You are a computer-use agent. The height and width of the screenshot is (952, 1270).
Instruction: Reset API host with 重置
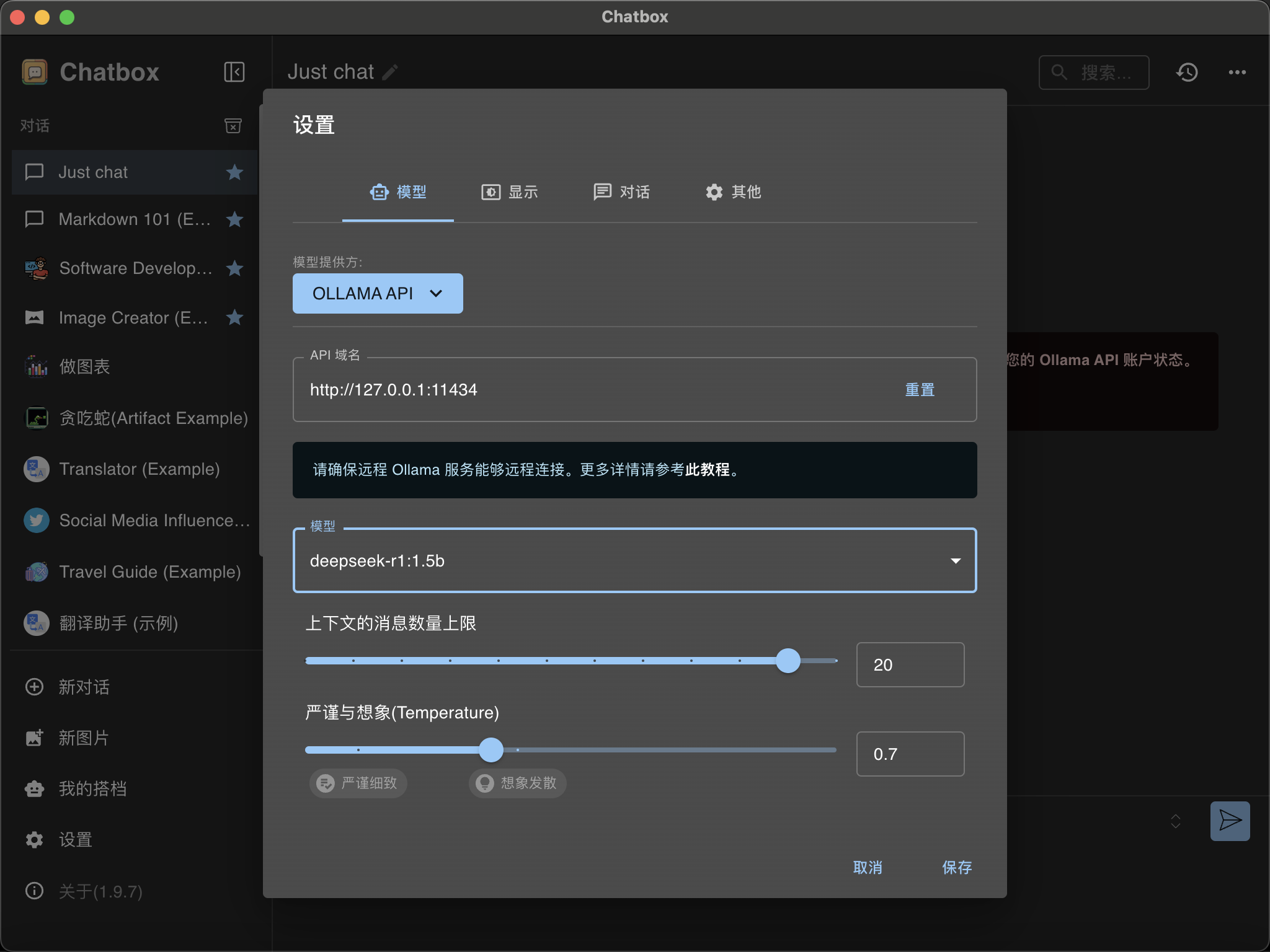pyautogui.click(x=920, y=390)
